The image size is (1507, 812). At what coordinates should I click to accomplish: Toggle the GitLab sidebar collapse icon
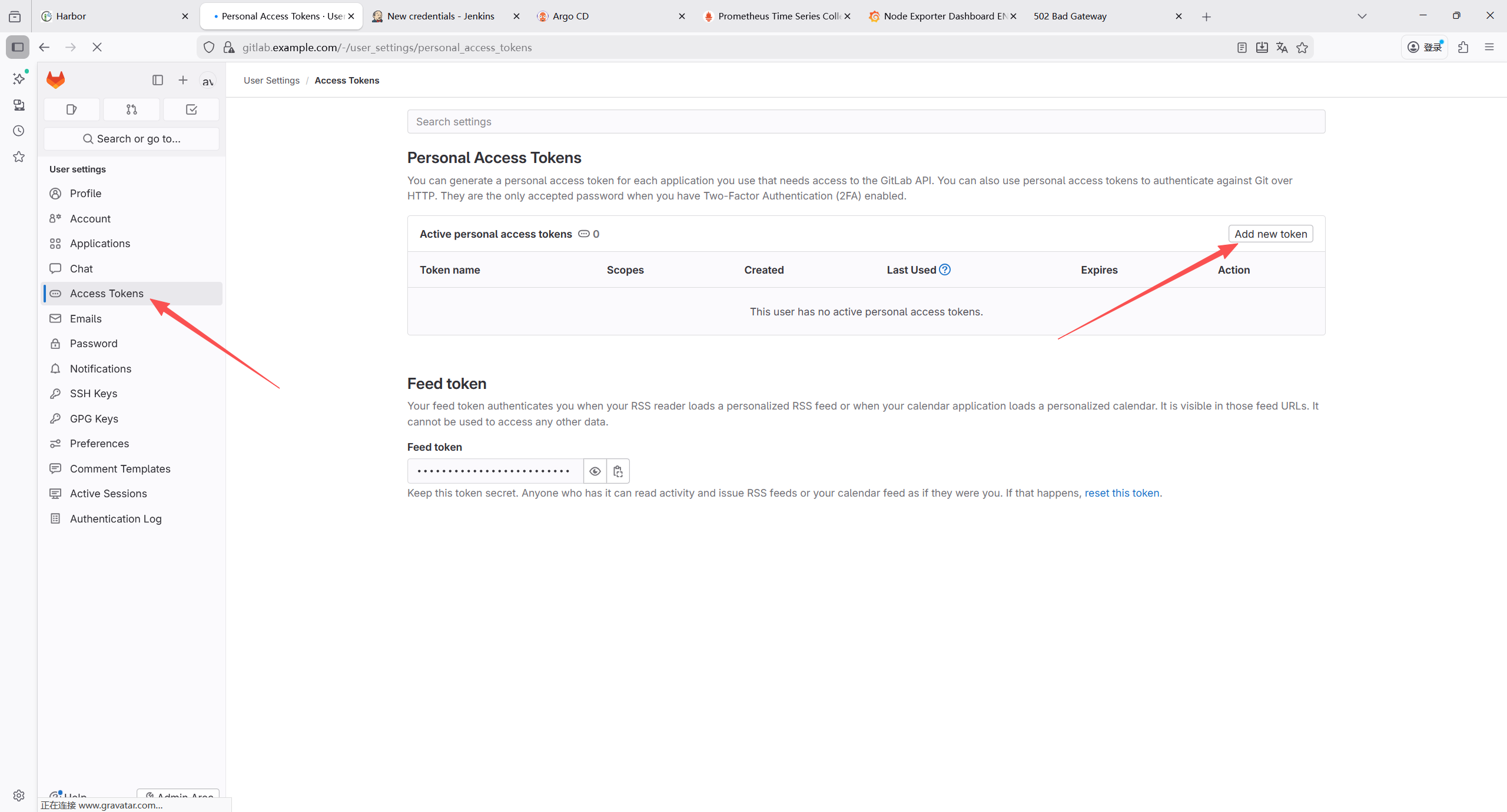click(x=157, y=80)
